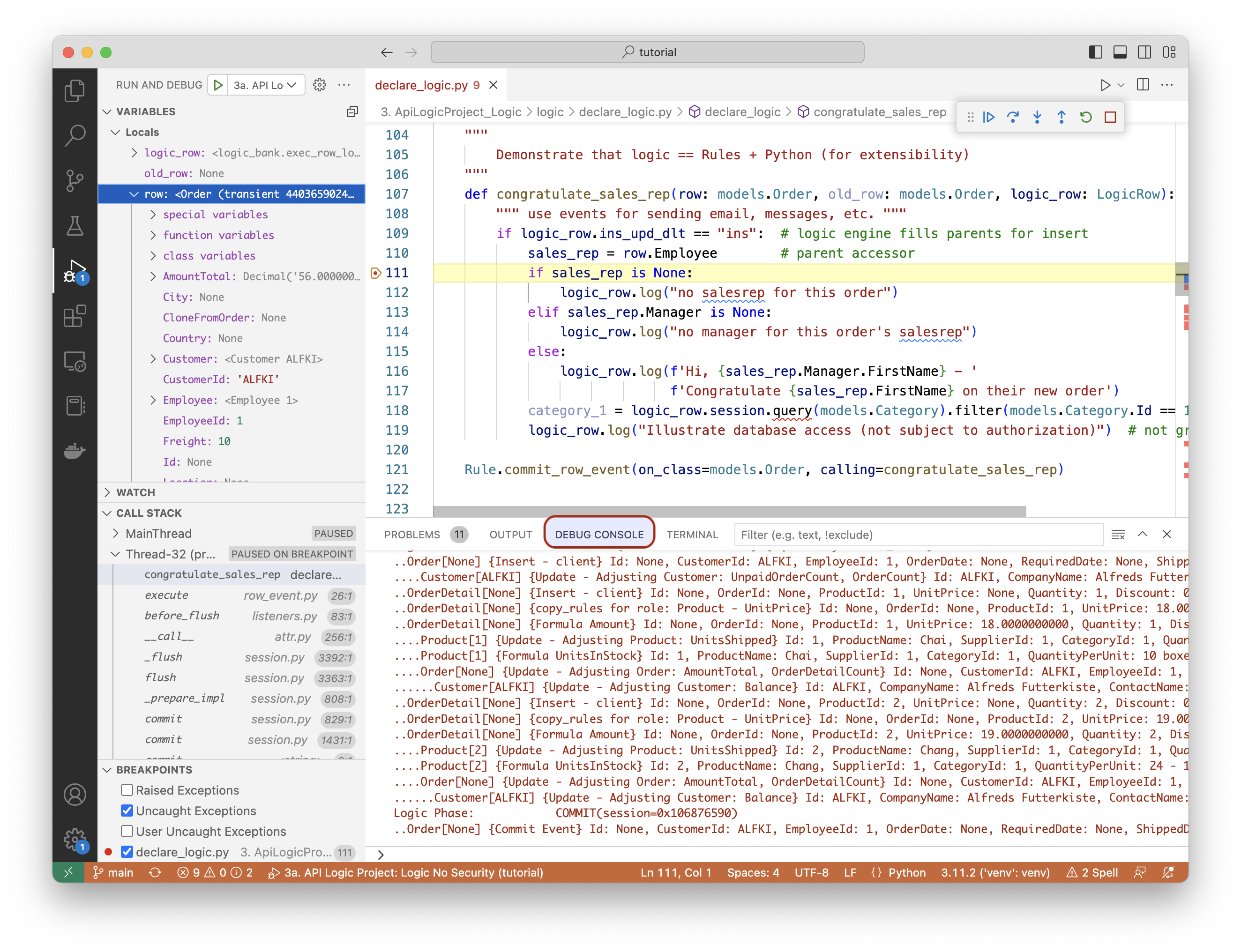Disable the Uncaught Exceptions breakpoint
This screenshot has width=1241, height=952.
127,811
